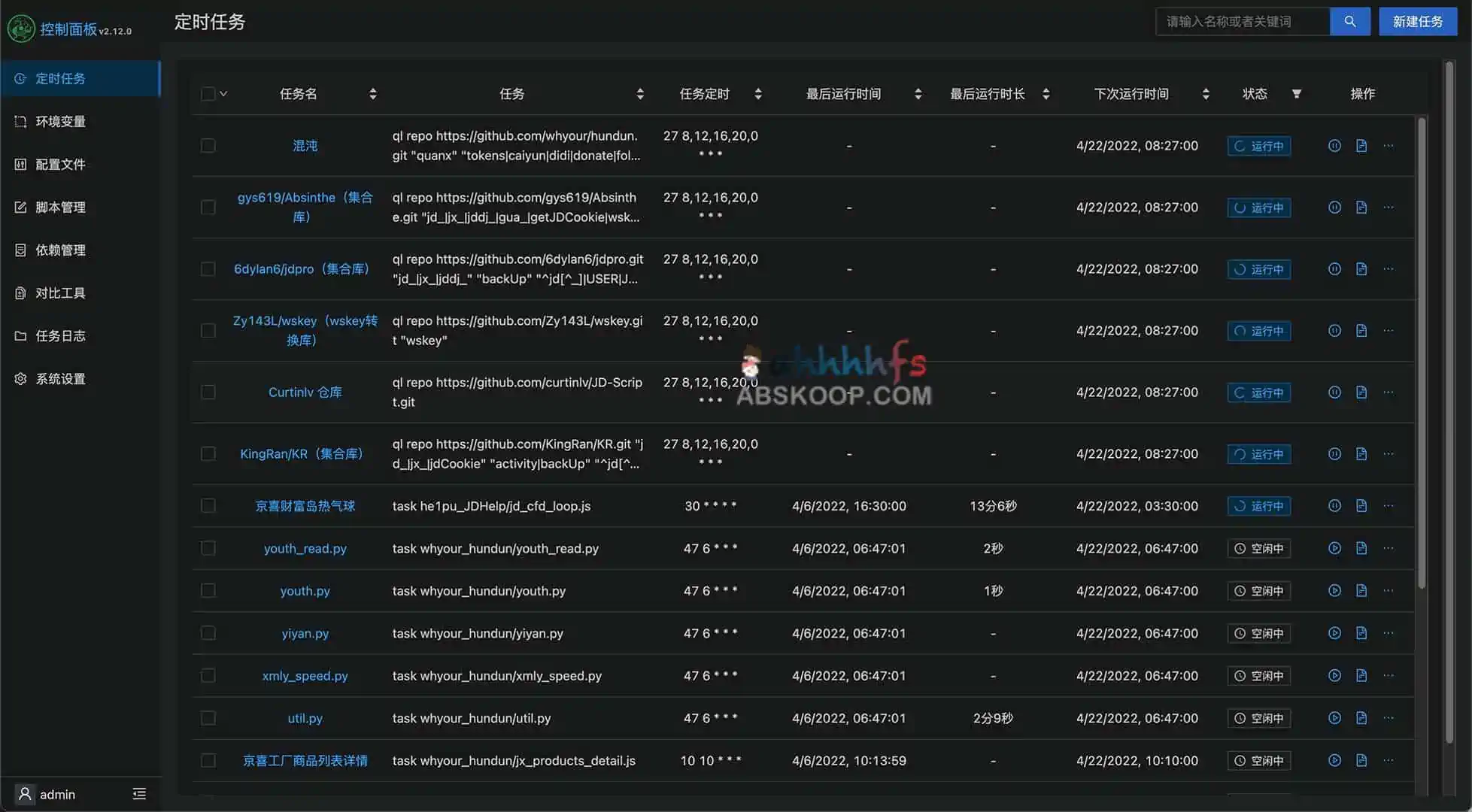Viewport: 1472px width, 812px height.
Task: Focus the name or keyword search field
Action: (1241, 22)
